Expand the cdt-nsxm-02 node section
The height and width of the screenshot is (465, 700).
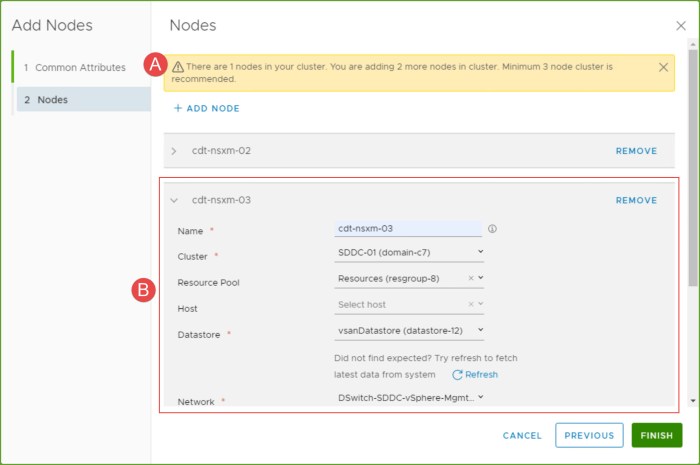174,151
